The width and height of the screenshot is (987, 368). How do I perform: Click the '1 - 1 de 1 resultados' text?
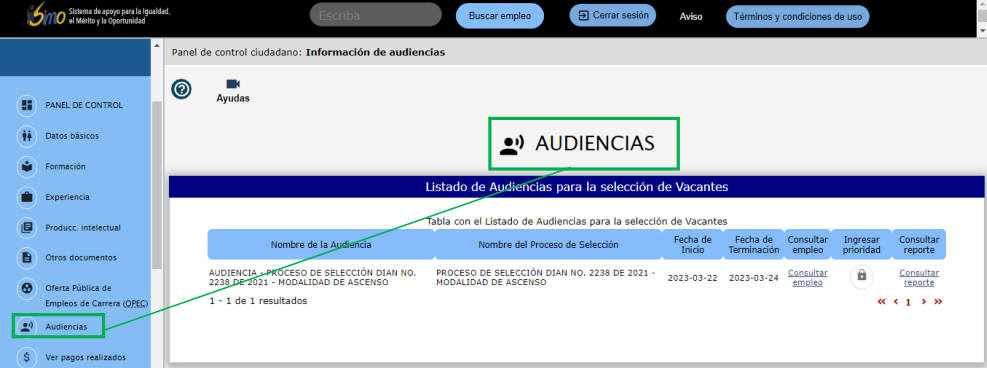[259, 301]
